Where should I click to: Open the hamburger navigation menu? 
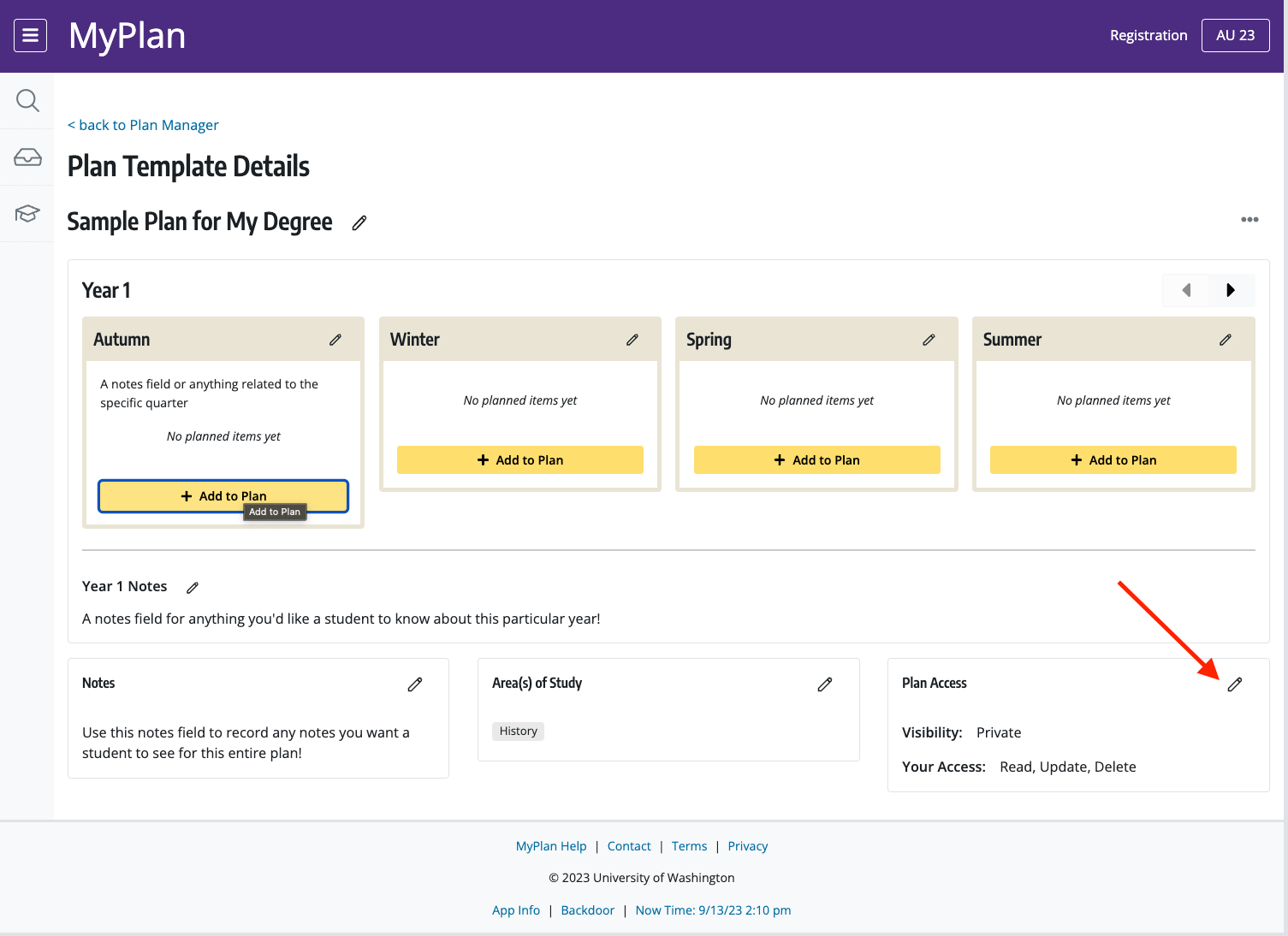[31, 35]
